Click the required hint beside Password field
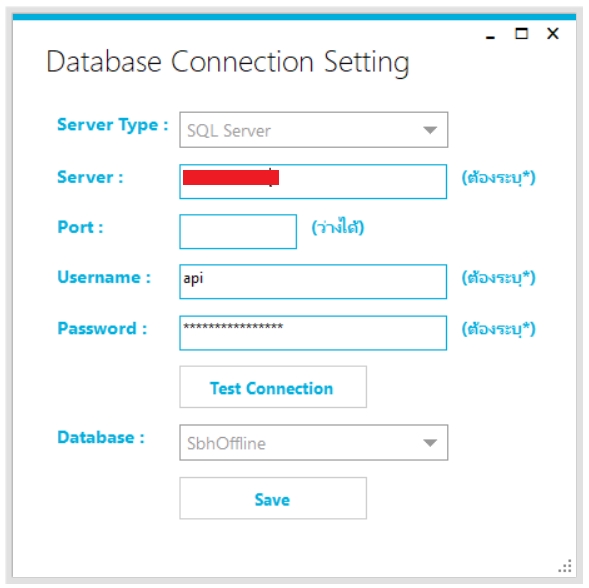The width and height of the screenshot is (589, 588). click(498, 329)
